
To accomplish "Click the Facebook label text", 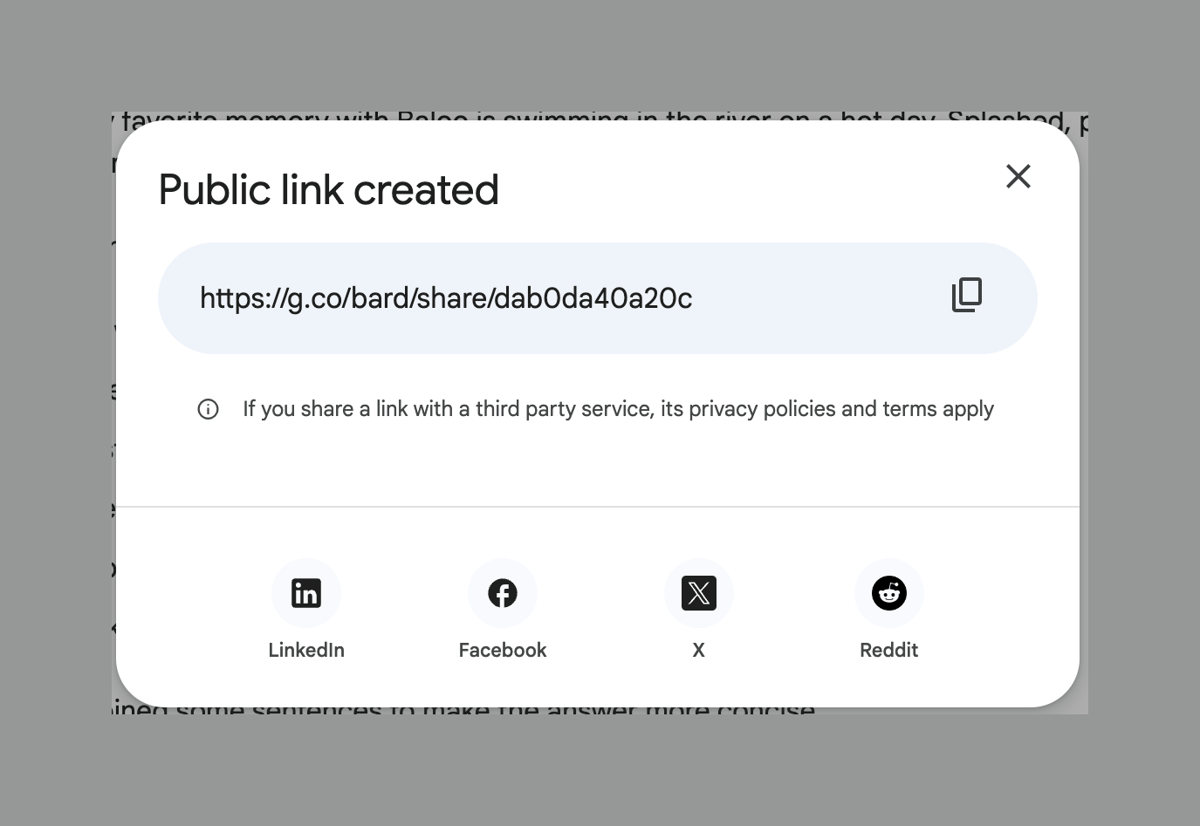I will [502, 650].
